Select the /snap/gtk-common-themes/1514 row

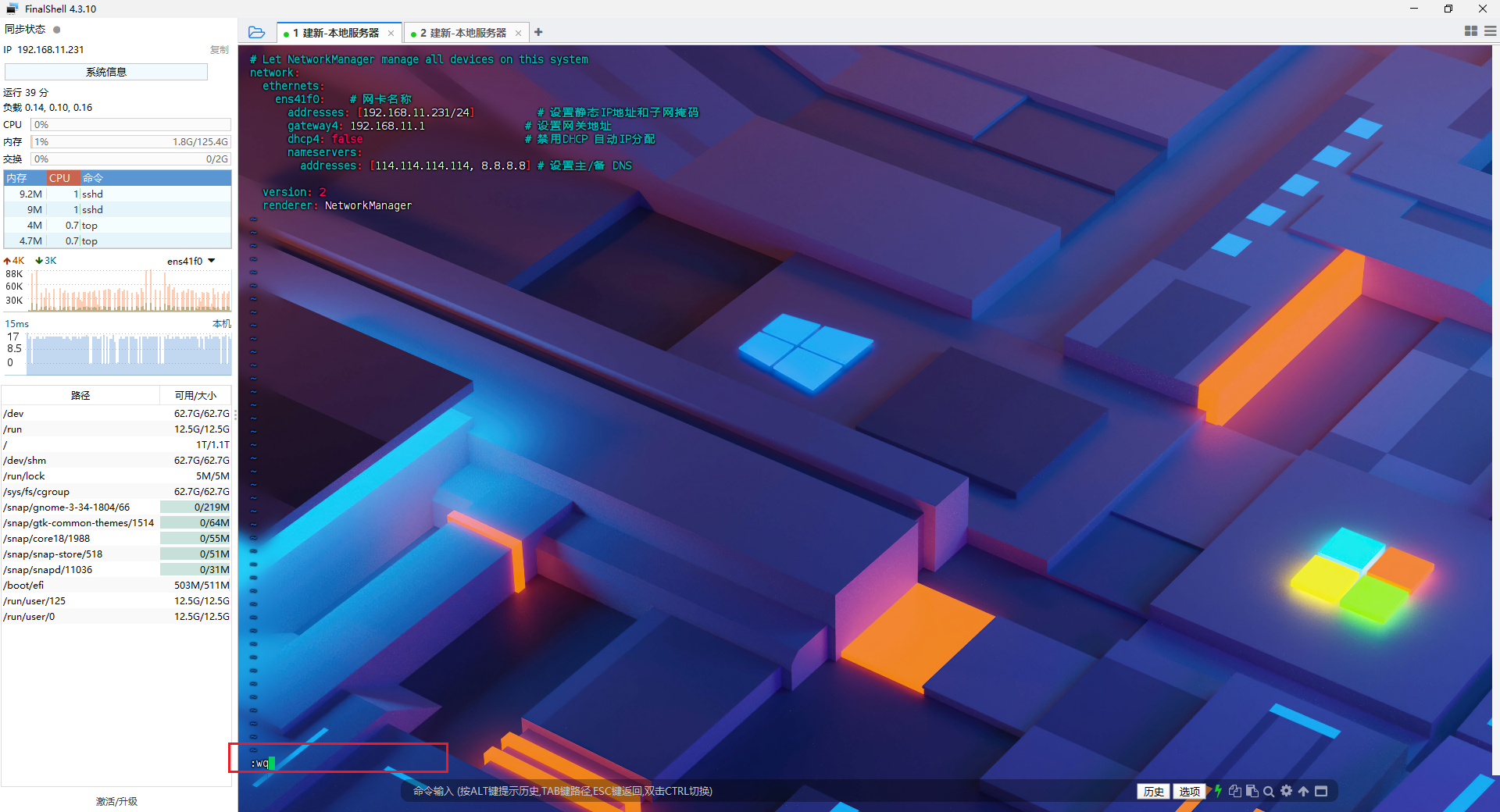(116, 523)
